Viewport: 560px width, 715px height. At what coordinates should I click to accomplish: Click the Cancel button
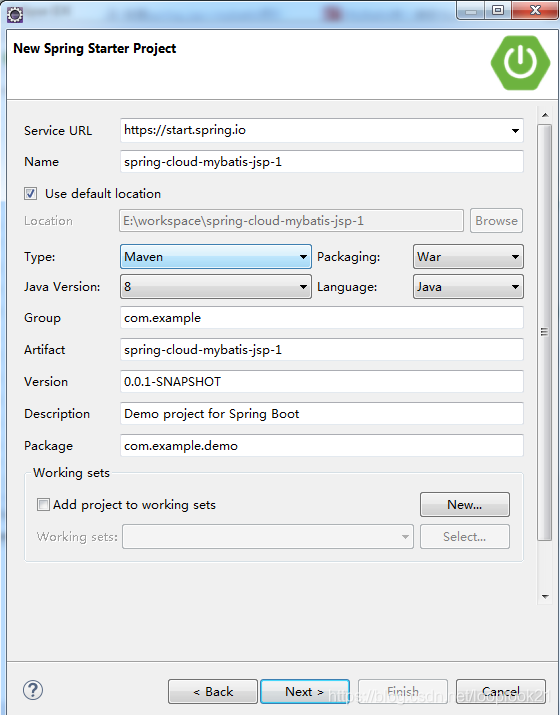tap(501, 692)
